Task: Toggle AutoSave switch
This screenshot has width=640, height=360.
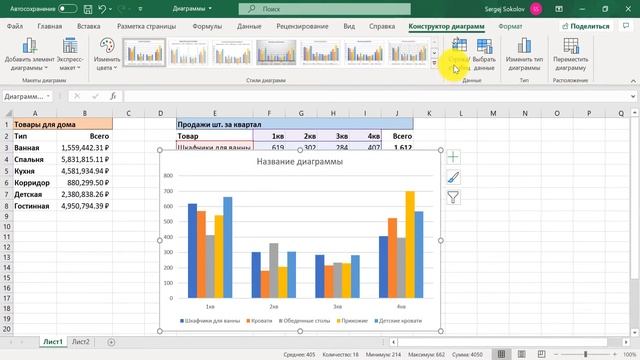Action: (67, 9)
